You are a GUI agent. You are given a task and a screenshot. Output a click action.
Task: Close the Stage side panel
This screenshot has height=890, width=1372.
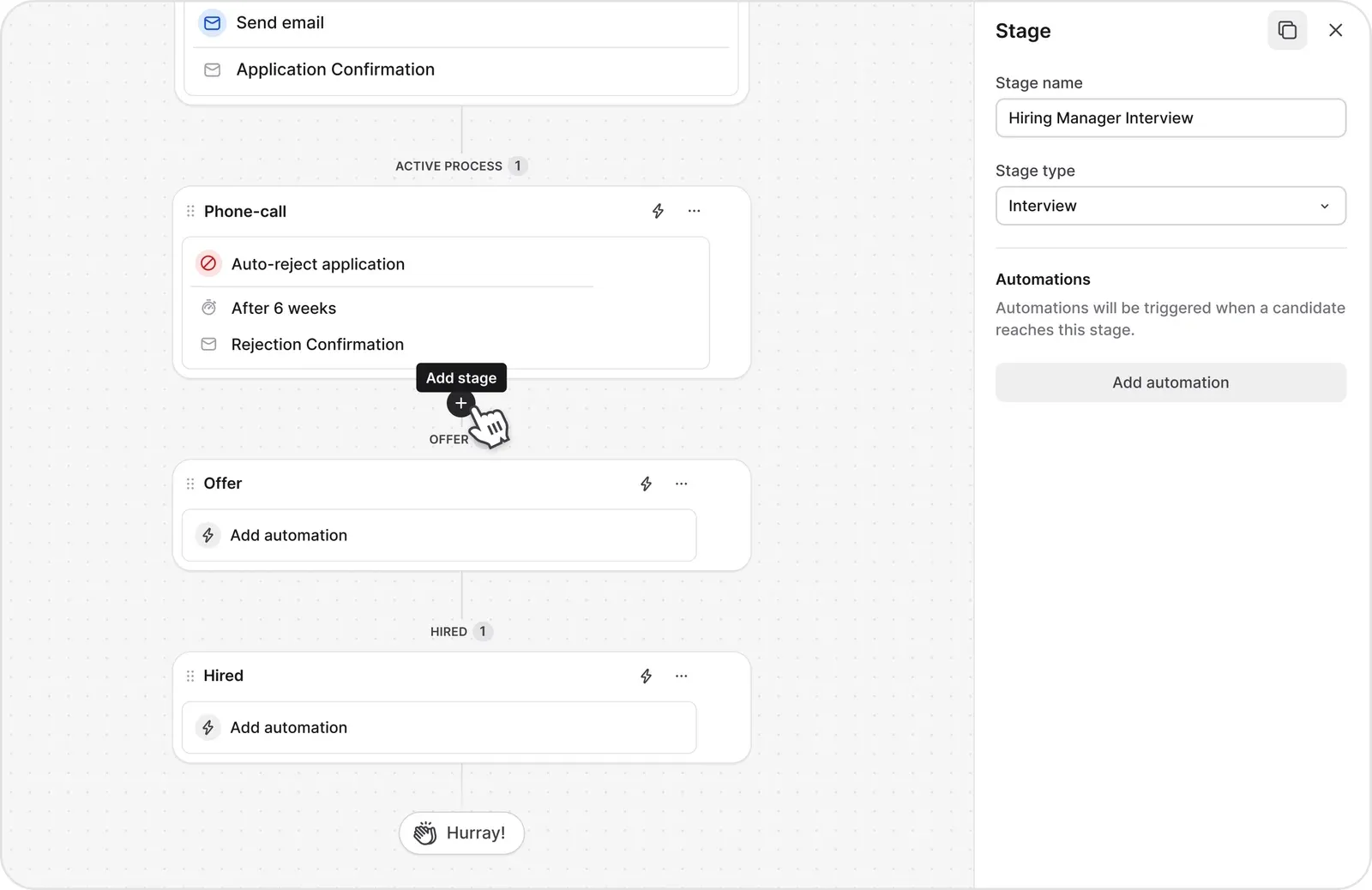click(1335, 30)
